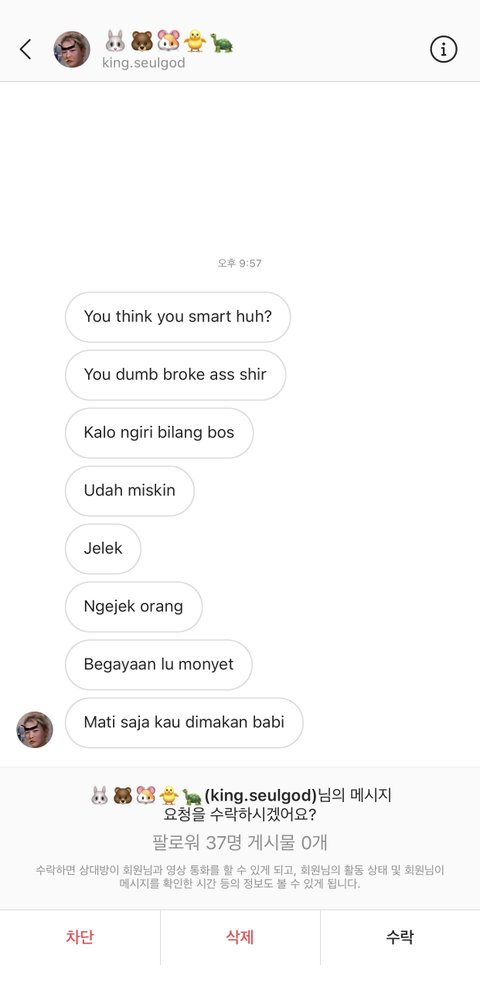Tap the 팔로워 37명 게시물 0개 stats line
Screen dimensions: 480x986
pyautogui.click(x=240, y=843)
